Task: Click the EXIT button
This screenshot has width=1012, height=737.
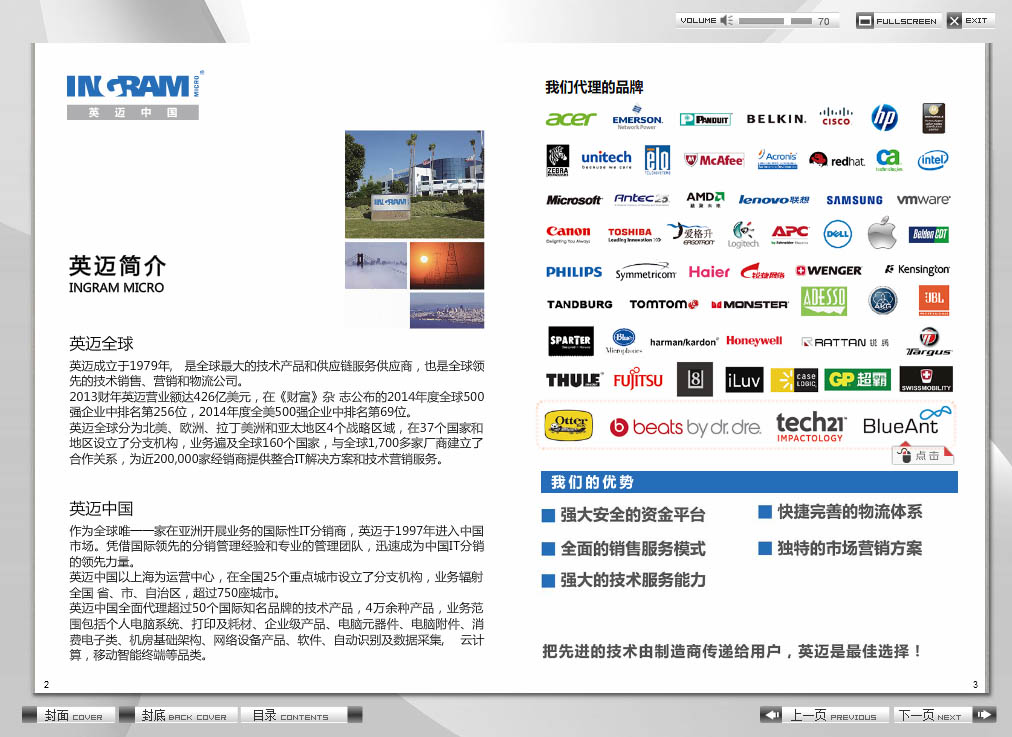Action: pyautogui.click(x=969, y=20)
